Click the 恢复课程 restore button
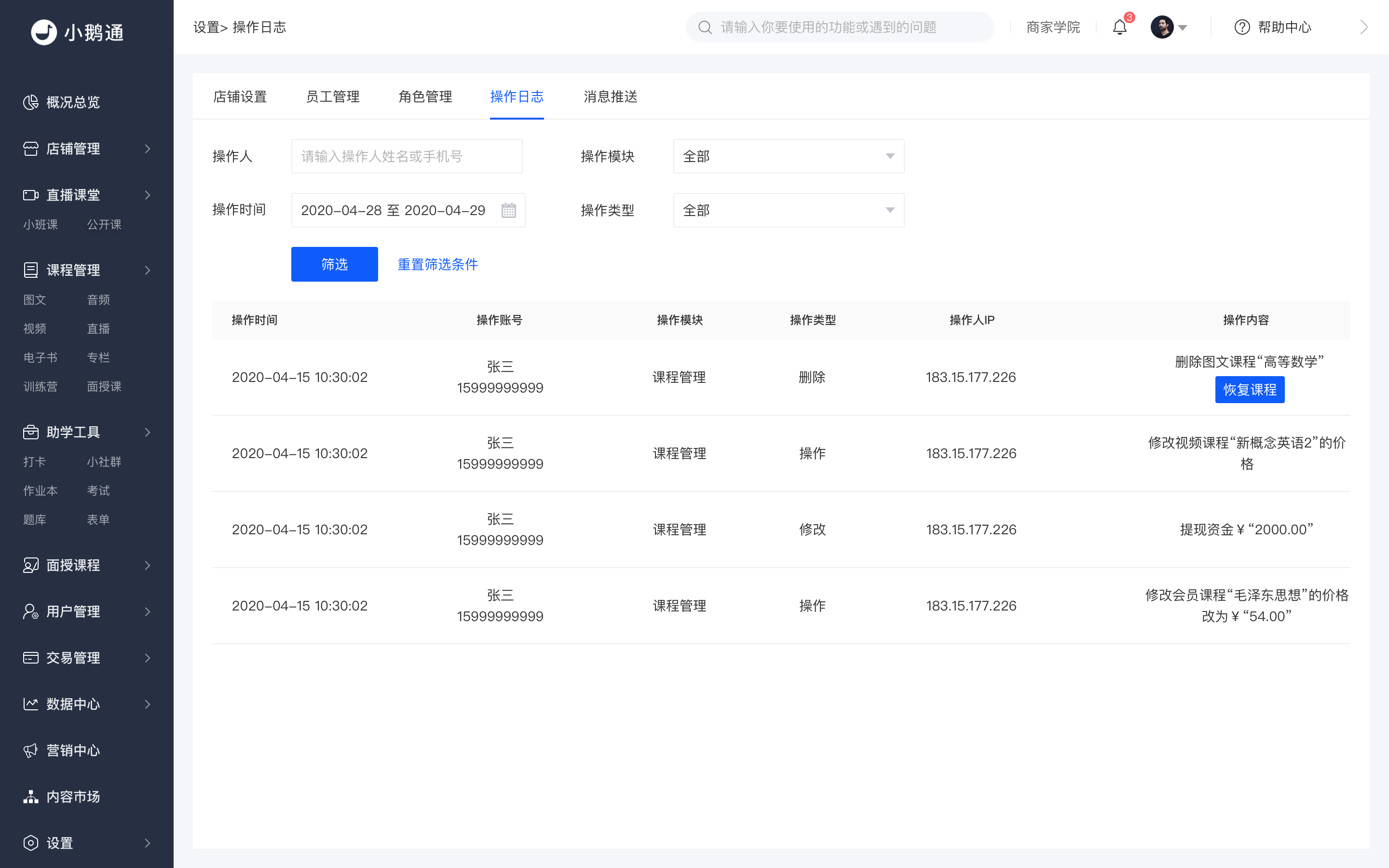Screen dimensions: 1389x868 (1249, 390)
